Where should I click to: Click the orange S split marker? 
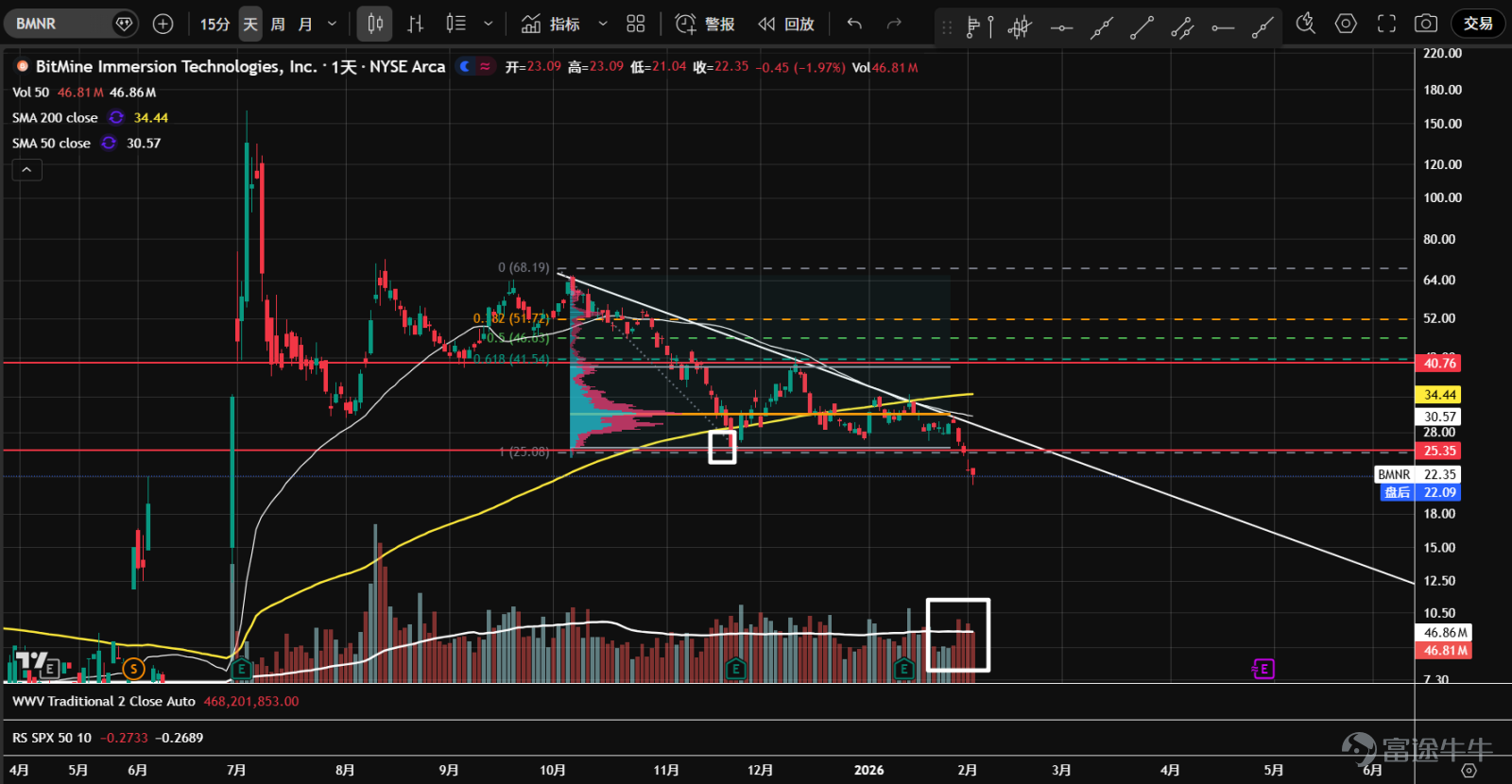134,670
